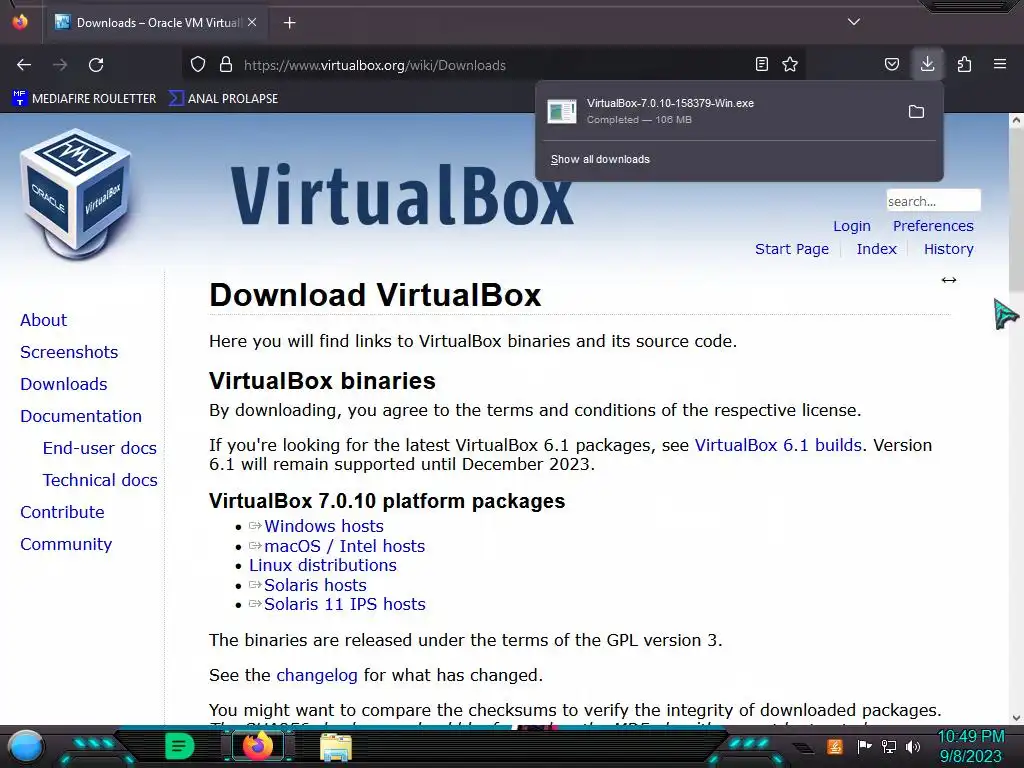
Task: Open Documentation in the sidebar
Action: (x=81, y=416)
